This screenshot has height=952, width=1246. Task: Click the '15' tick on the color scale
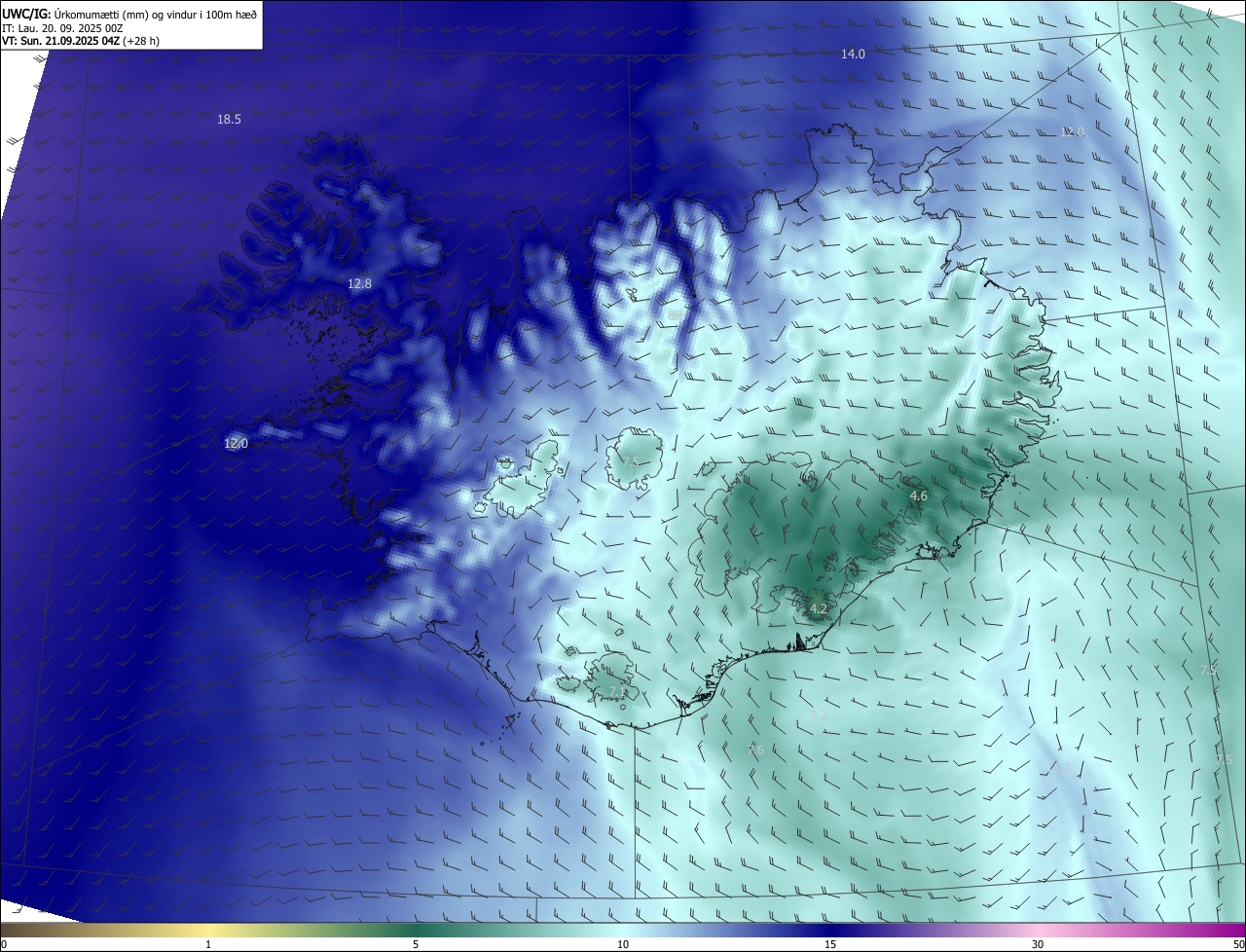(x=830, y=945)
